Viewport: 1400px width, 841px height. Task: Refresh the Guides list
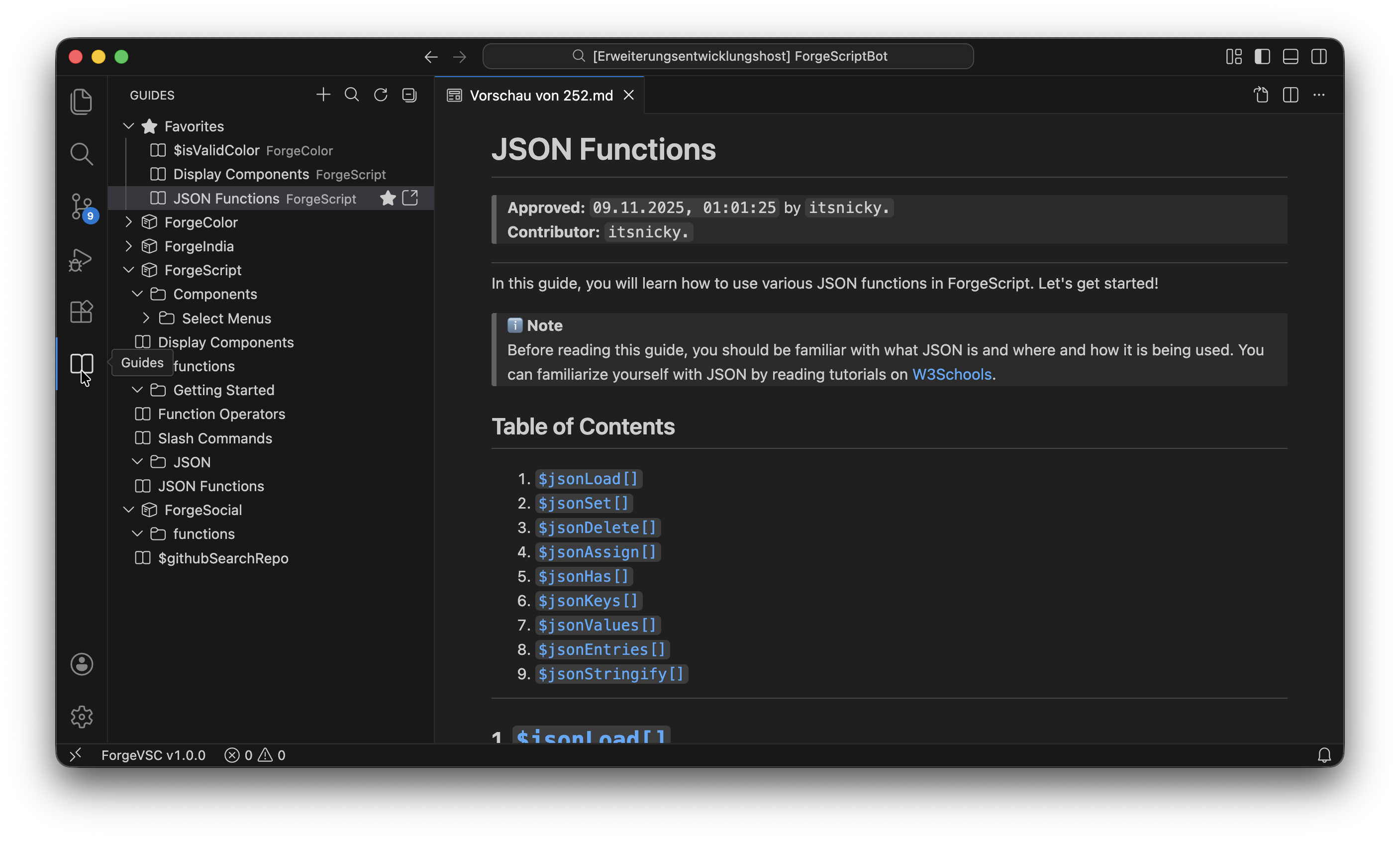click(381, 95)
